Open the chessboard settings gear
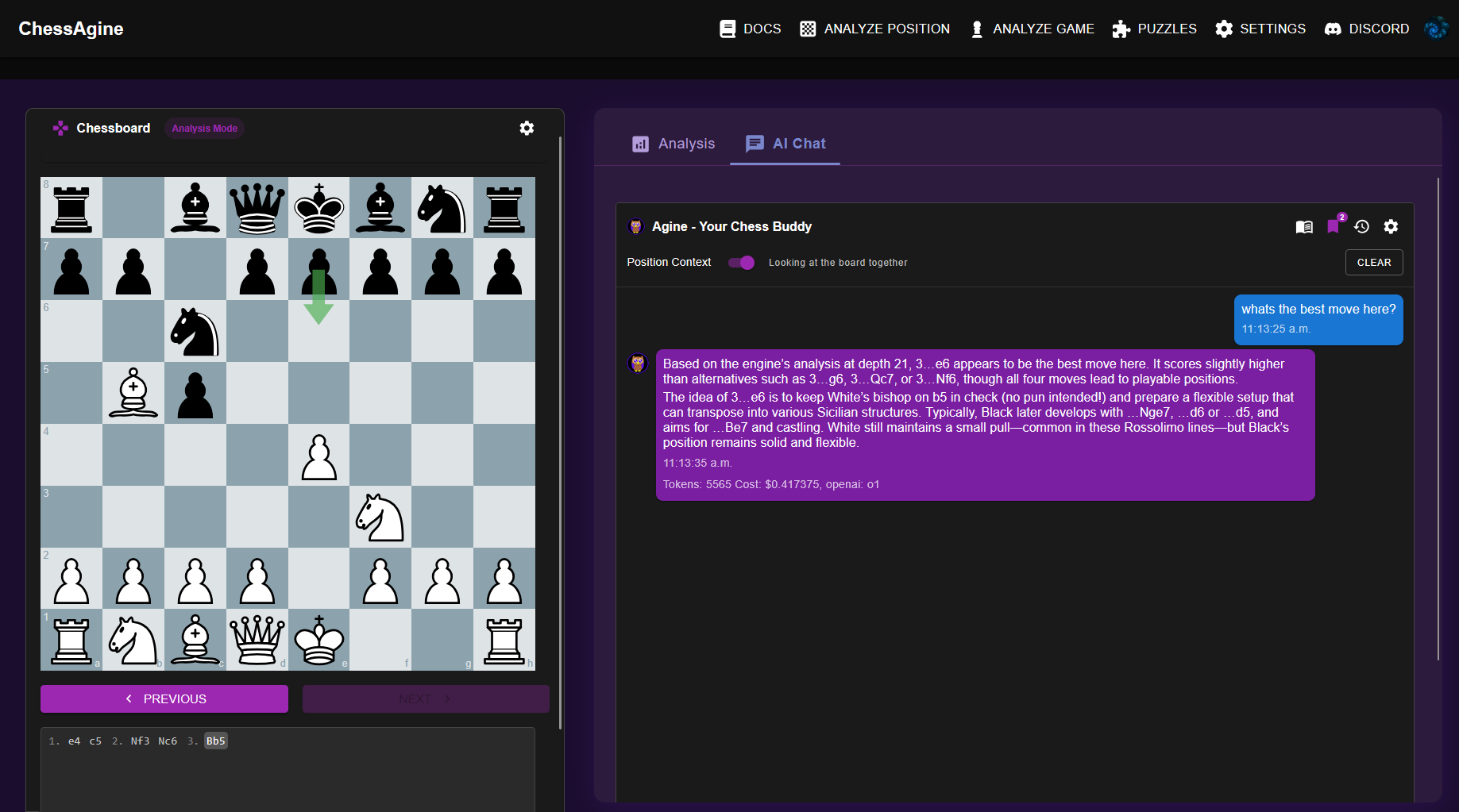Screen dimensions: 1459x812 point(527,129)
